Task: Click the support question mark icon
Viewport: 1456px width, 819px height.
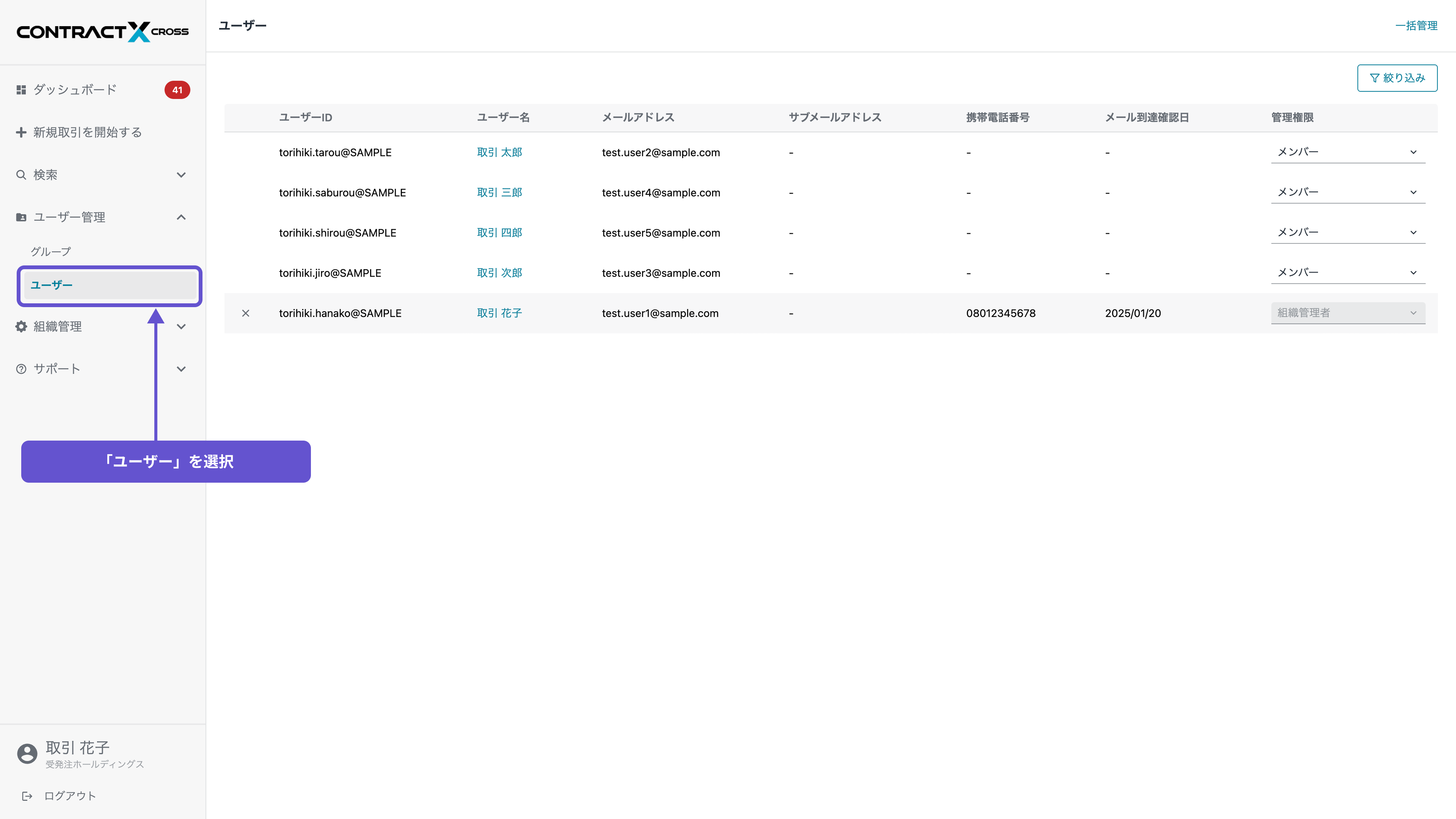Action: (21, 369)
